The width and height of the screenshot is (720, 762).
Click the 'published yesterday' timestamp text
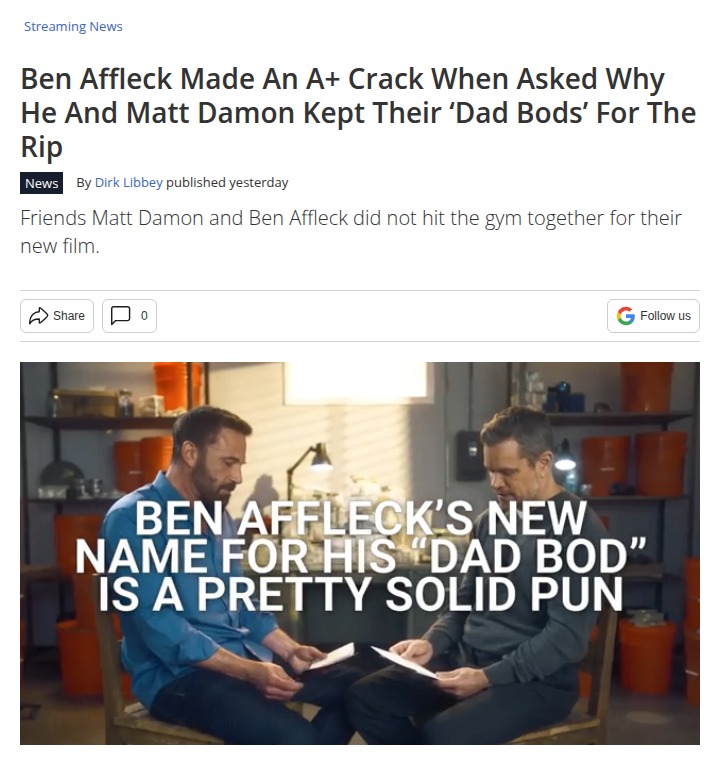click(x=227, y=183)
